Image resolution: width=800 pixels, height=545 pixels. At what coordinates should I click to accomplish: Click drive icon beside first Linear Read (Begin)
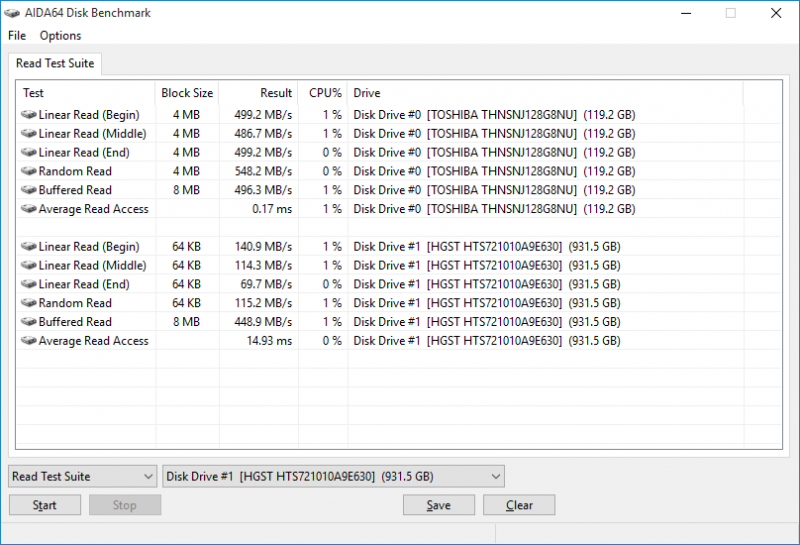[29, 115]
